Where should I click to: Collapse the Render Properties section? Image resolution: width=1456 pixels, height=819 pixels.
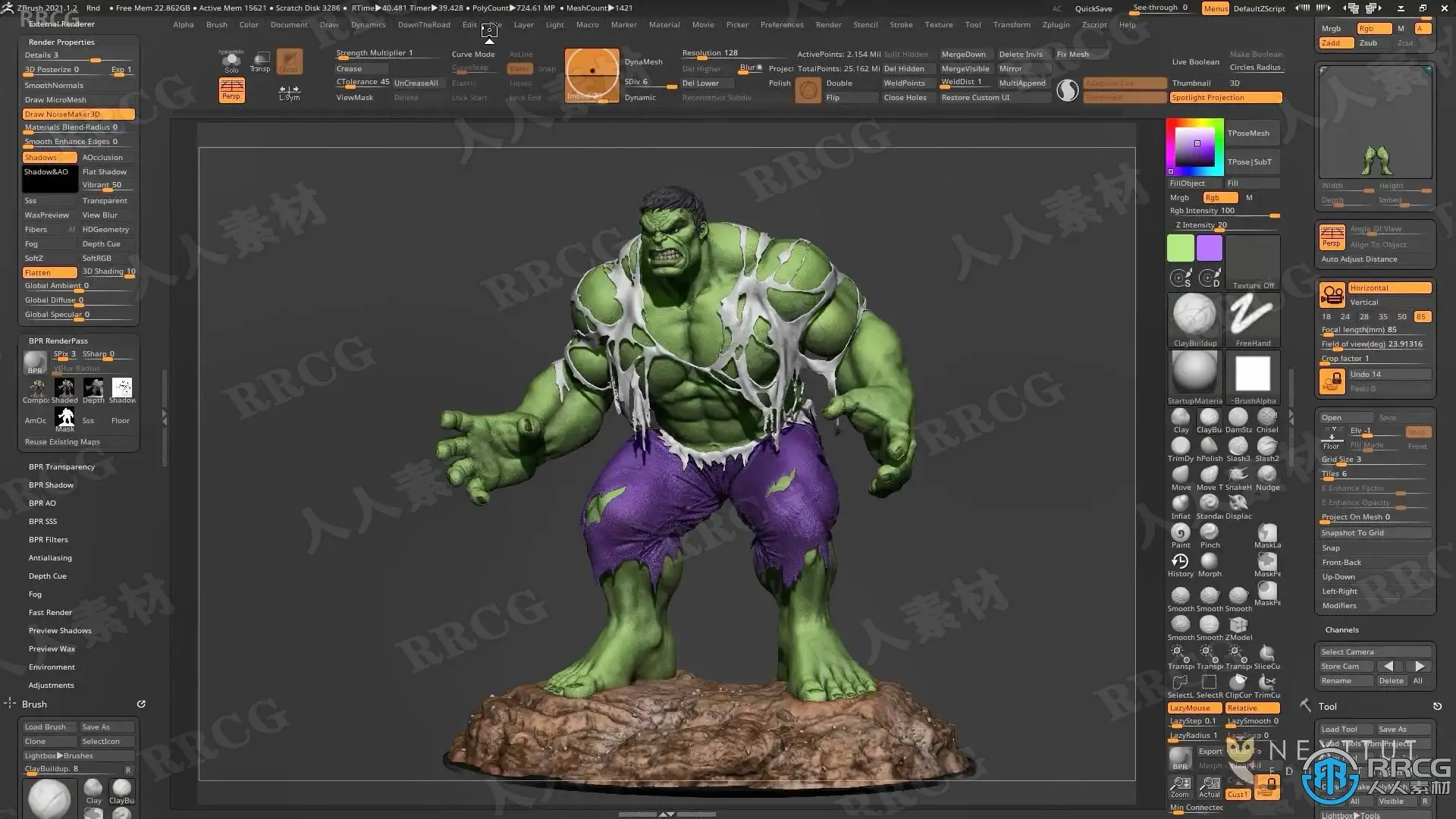coord(61,42)
